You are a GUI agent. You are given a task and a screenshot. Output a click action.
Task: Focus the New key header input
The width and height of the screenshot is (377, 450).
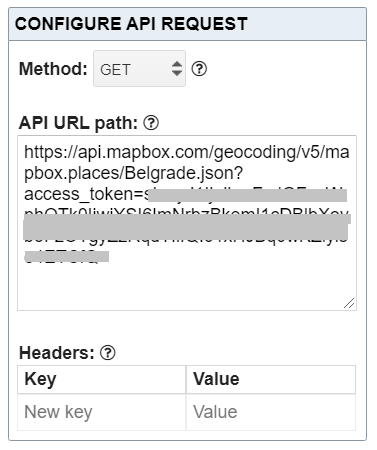point(102,412)
